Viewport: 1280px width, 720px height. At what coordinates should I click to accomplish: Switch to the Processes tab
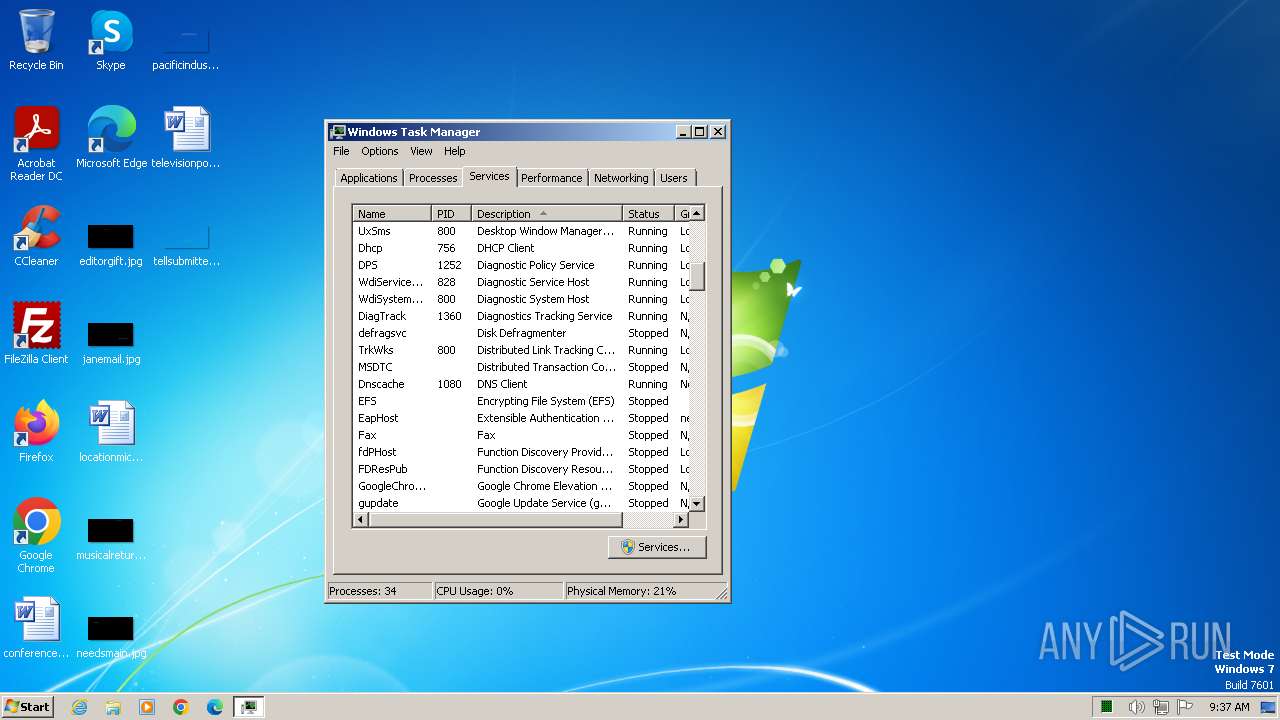point(433,178)
